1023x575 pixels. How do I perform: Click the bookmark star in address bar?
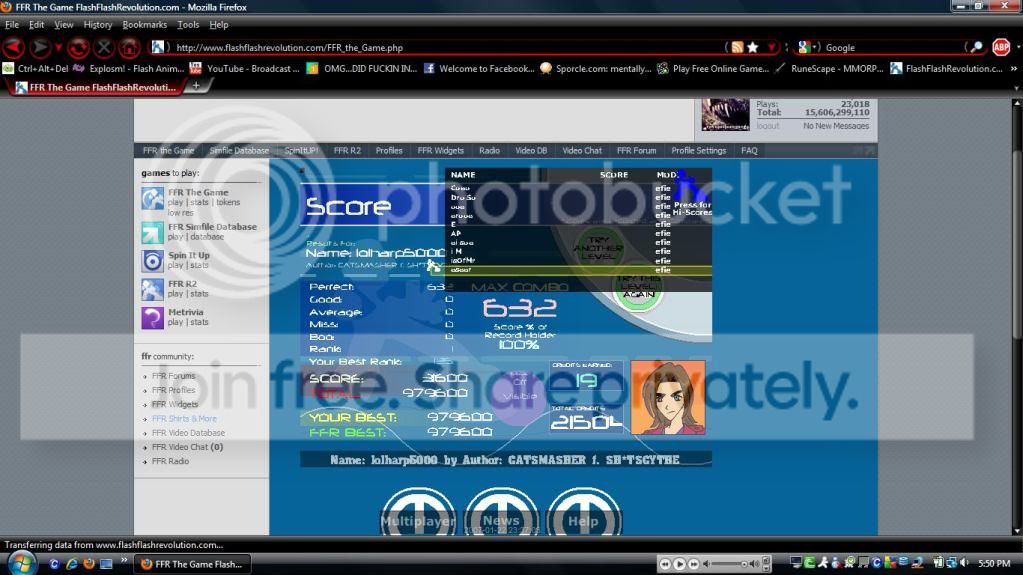pyautogui.click(x=752, y=47)
